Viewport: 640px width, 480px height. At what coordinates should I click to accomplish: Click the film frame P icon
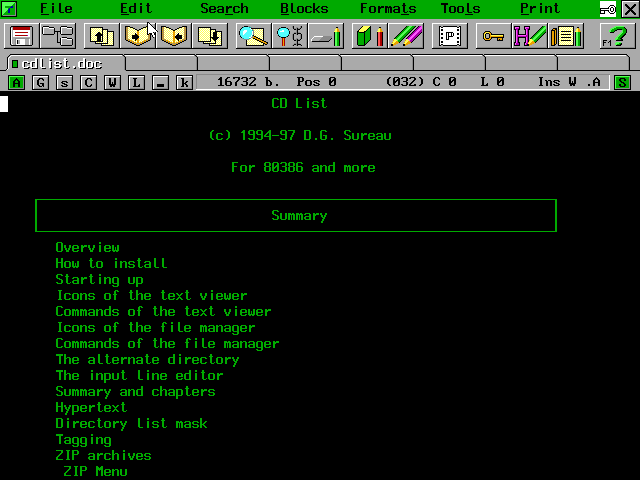coord(449,37)
